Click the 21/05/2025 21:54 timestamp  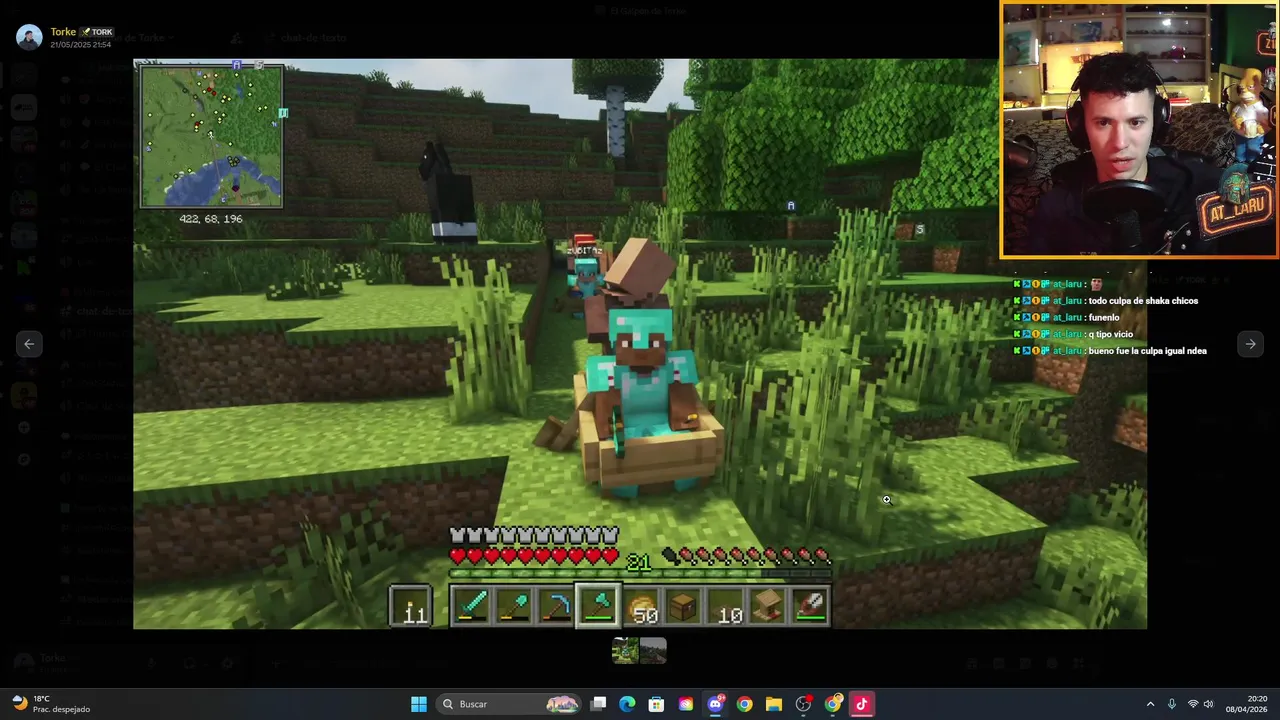pyautogui.click(x=81, y=45)
